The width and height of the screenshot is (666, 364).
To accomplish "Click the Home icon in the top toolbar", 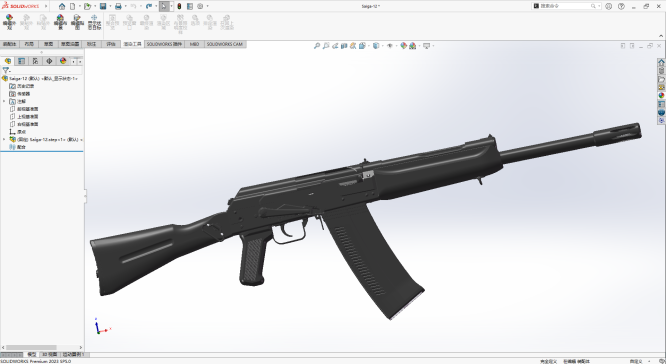I will tap(62, 6).
